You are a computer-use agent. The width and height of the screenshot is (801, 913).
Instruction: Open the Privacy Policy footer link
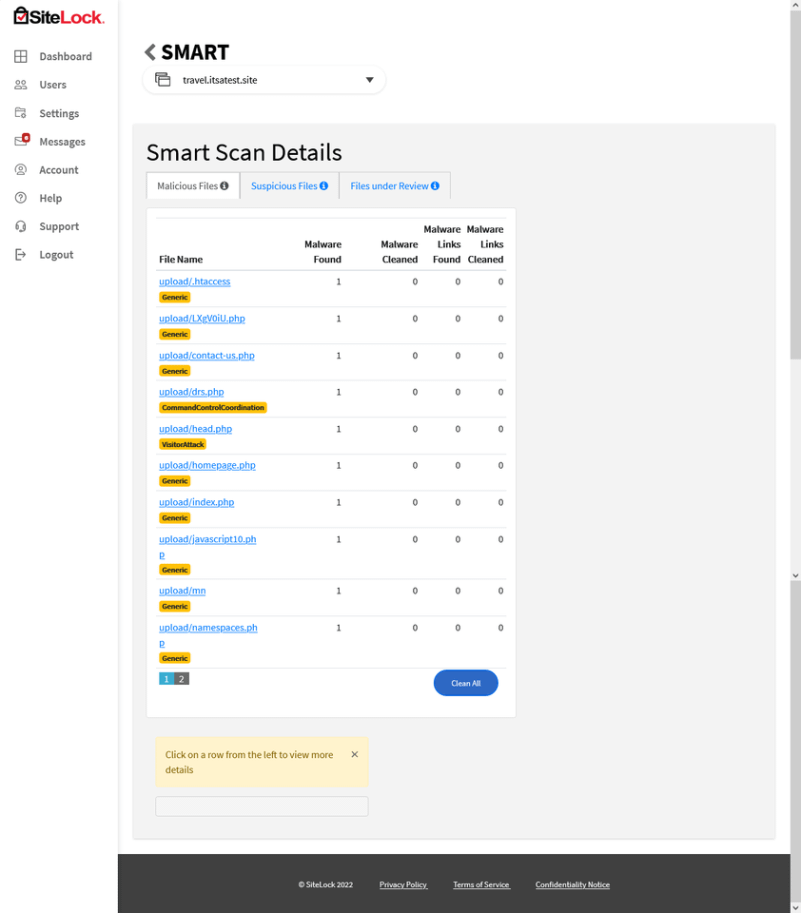[x=403, y=885]
